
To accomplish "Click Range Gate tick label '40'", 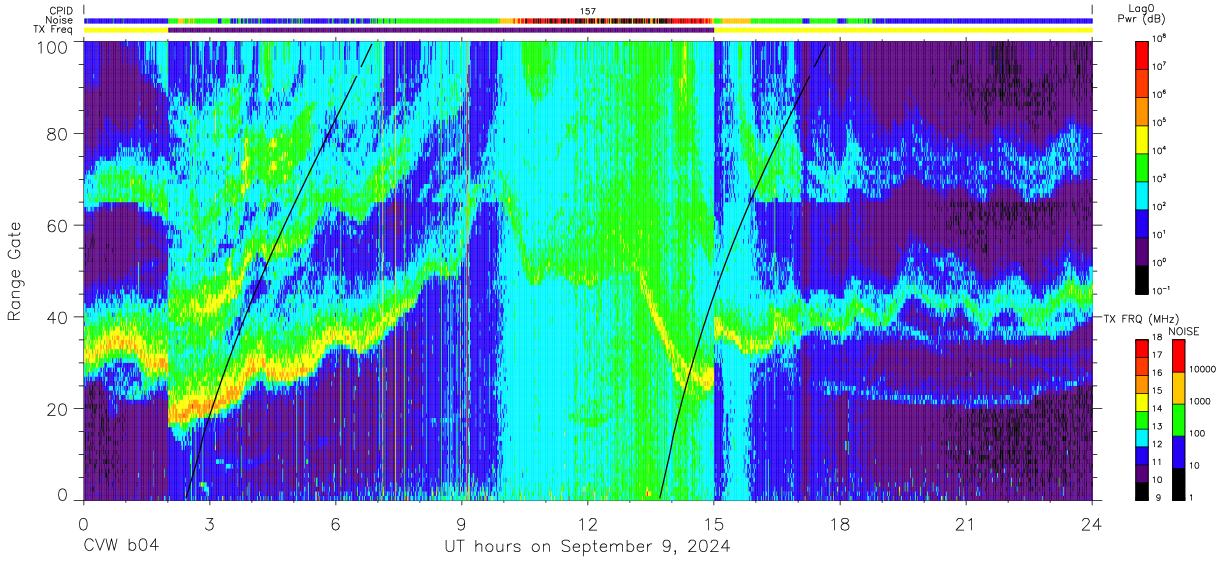I will tap(58, 317).
